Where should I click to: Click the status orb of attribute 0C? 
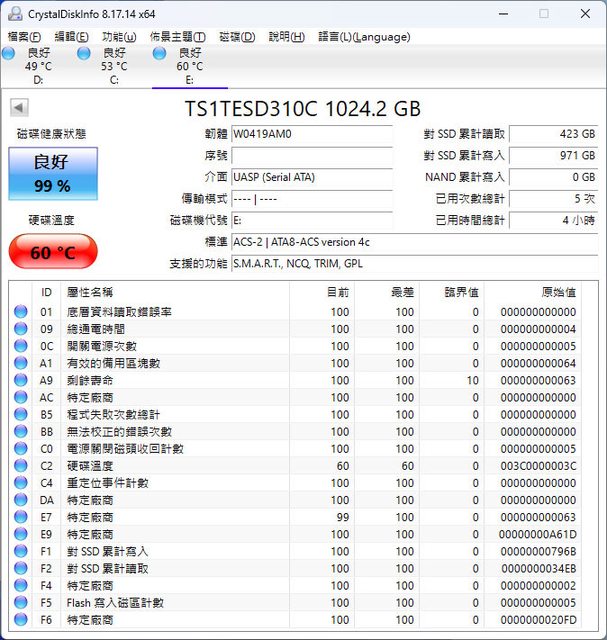[x=21, y=346]
